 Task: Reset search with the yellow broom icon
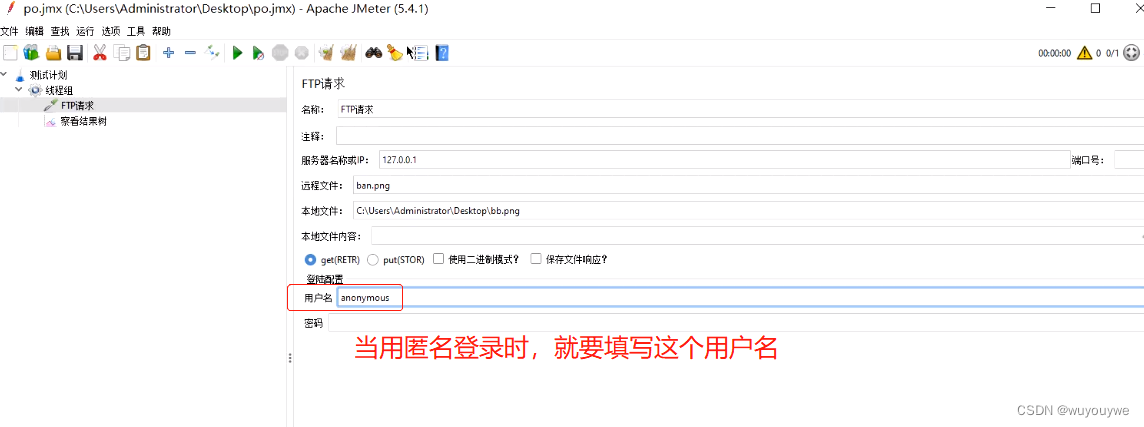point(395,53)
